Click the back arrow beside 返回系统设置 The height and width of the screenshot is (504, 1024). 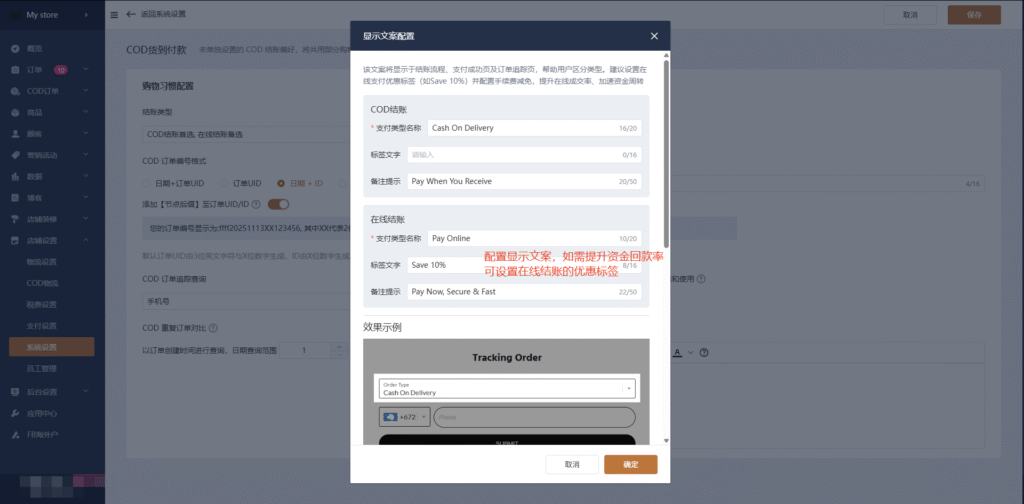tap(131, 15)
